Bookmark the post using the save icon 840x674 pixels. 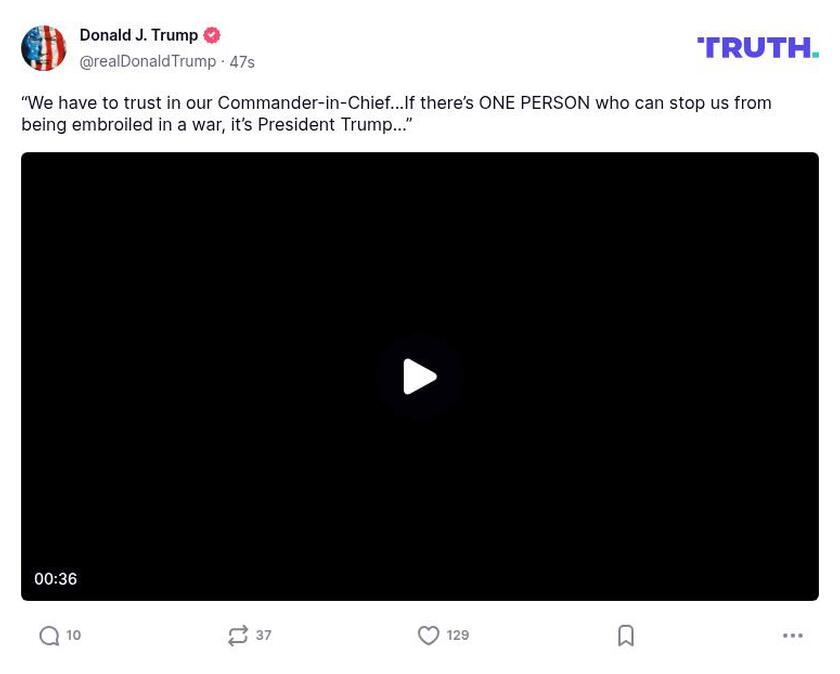coord(626,634)
